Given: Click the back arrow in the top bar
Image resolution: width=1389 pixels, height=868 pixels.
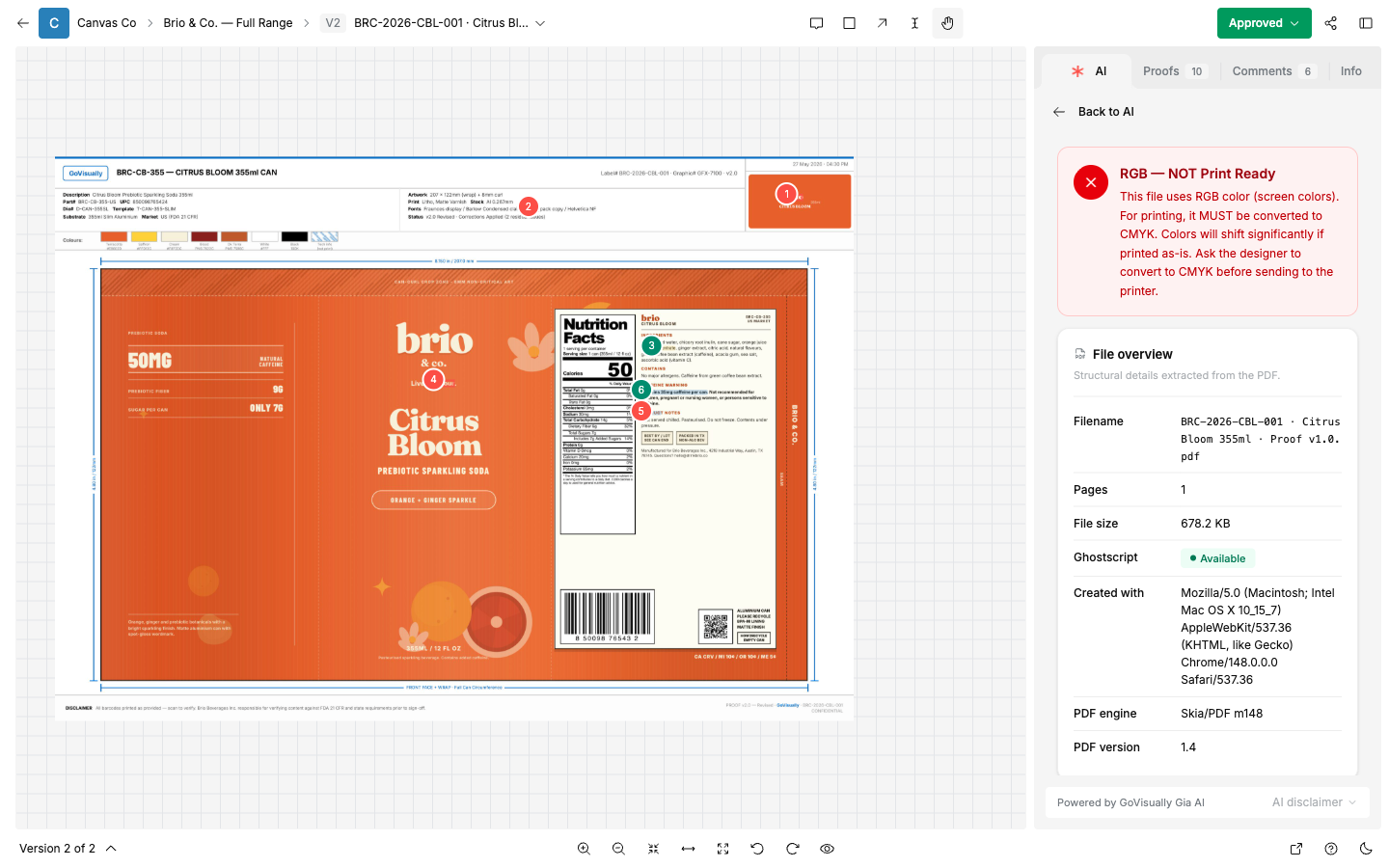Looking at the screenshot, I should (x=23, y=23).
